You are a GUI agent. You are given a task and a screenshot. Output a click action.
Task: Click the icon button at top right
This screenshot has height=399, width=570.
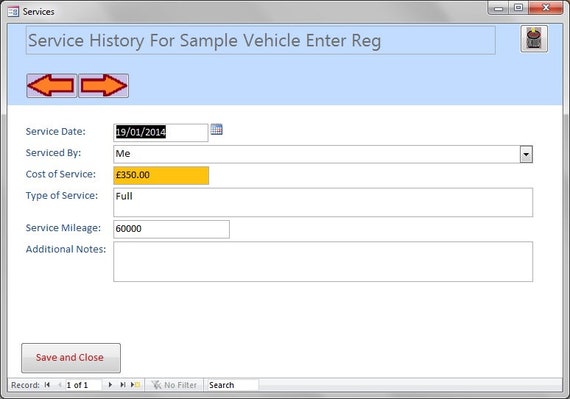(534, 39)
